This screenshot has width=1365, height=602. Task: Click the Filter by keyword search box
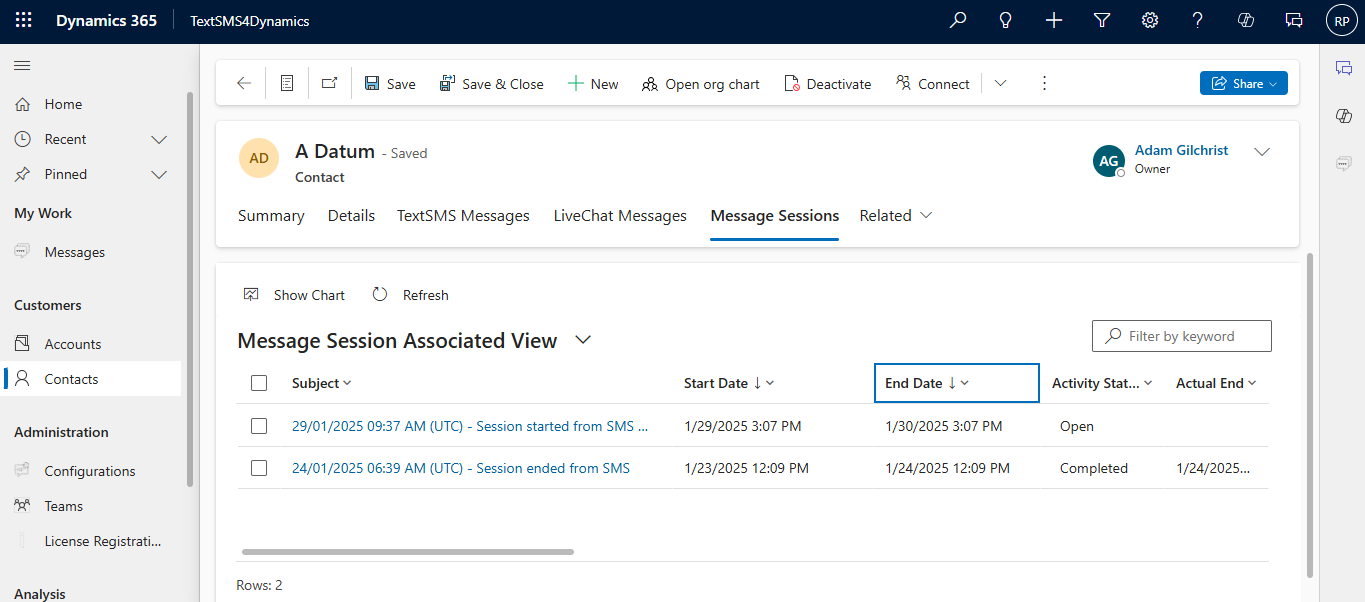point(1182,336)
